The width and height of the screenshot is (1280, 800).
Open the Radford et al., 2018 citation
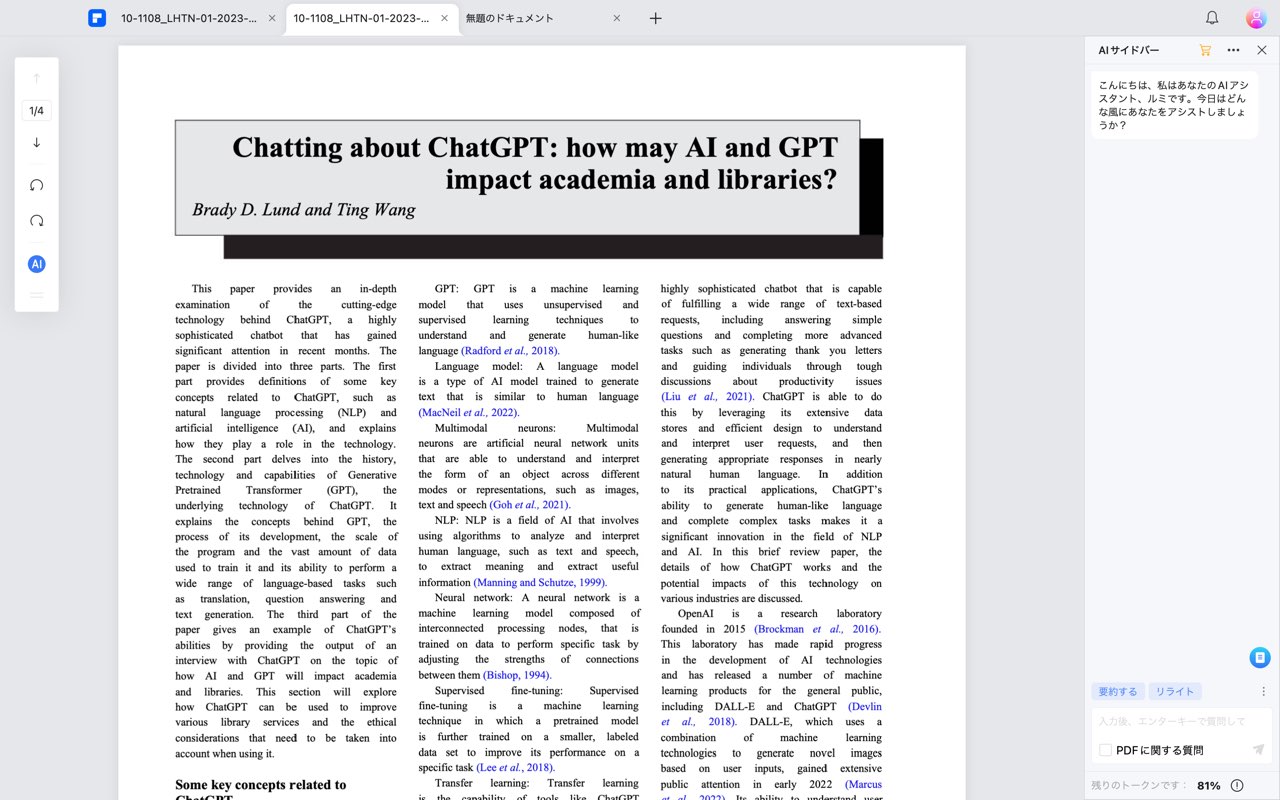pos(510,351)
